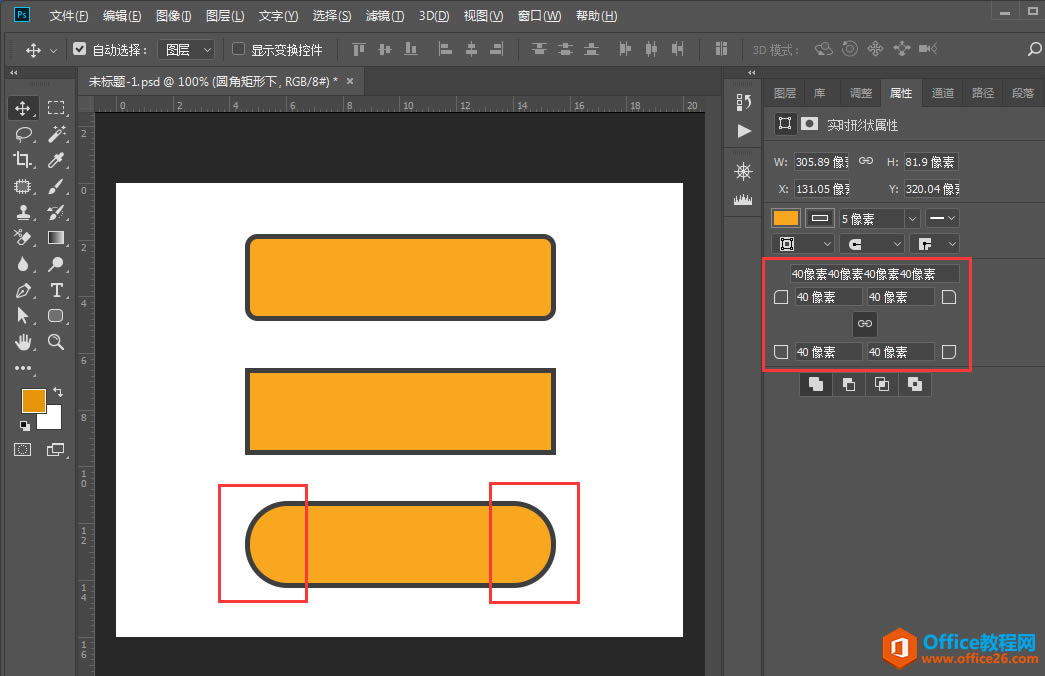The image size is (1045, 676).
Task: Click the Actions play icon in dock
Action: pos(744,131)
